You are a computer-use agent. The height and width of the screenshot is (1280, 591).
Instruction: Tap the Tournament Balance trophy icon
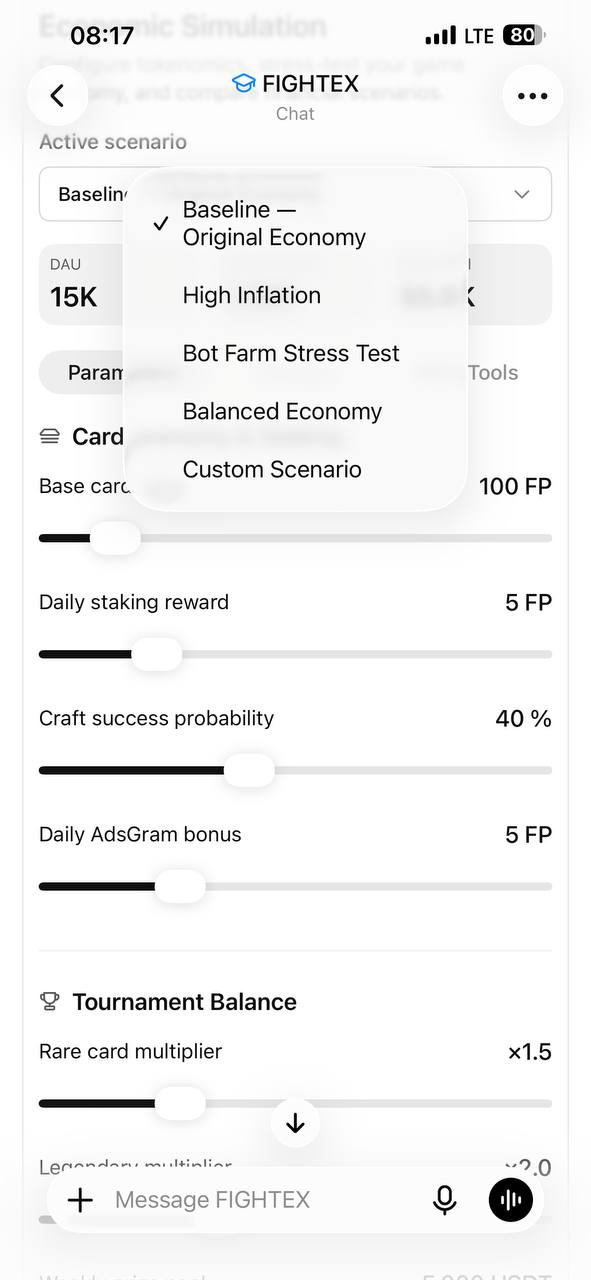coord(49,1001)
